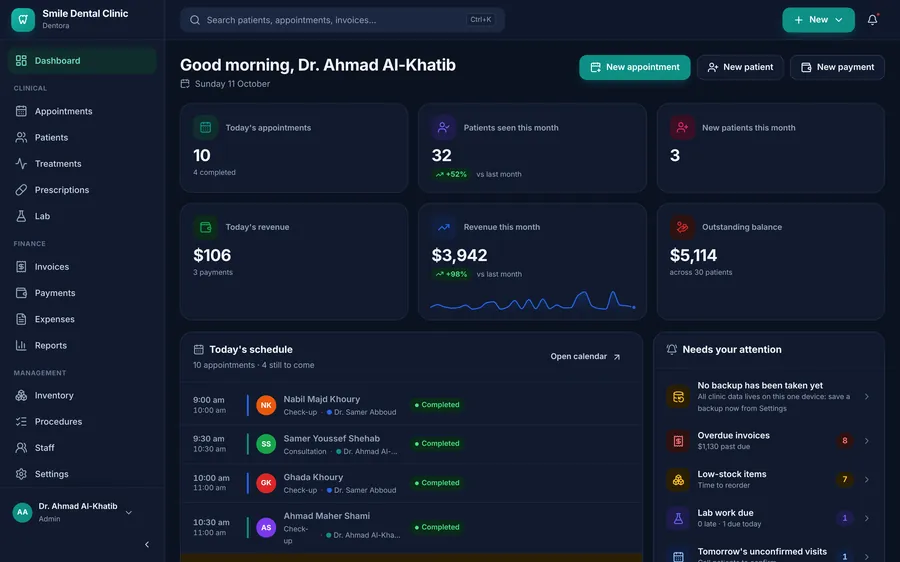Click the calendar icon beside Sunday 11 October
900x562 pixels.
click(x=185, y=84)
